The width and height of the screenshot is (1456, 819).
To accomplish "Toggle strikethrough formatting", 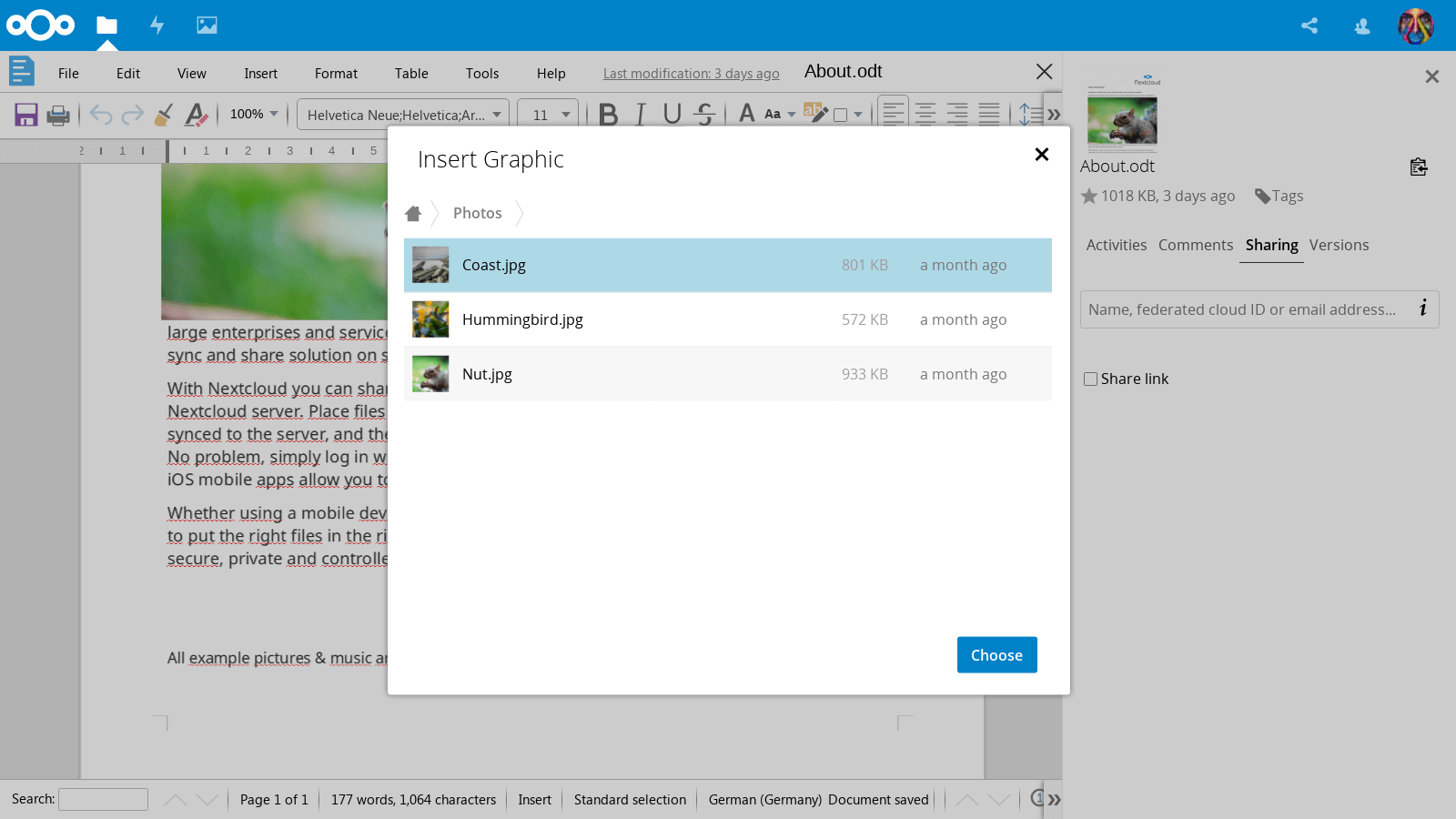I will (x=704, y=115).
